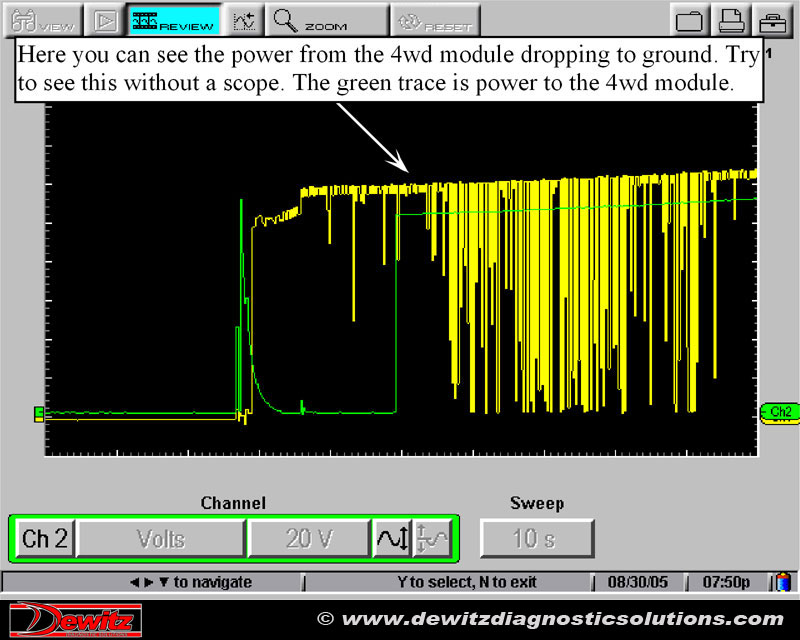Toggle the waveform vertical position control
The image size is (800, 640).
(391, 539)
